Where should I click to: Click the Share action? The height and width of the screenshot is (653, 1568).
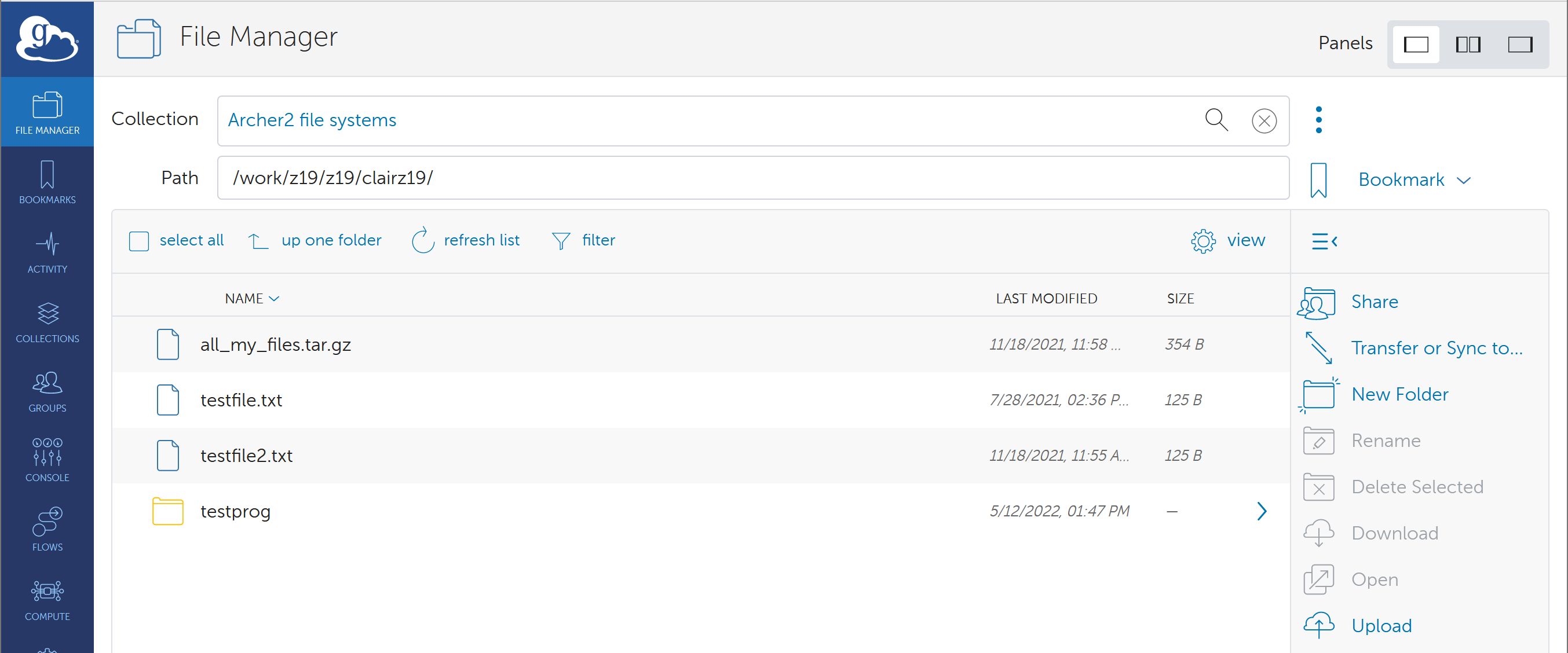pyautogui.click(x=1348, y=302)
